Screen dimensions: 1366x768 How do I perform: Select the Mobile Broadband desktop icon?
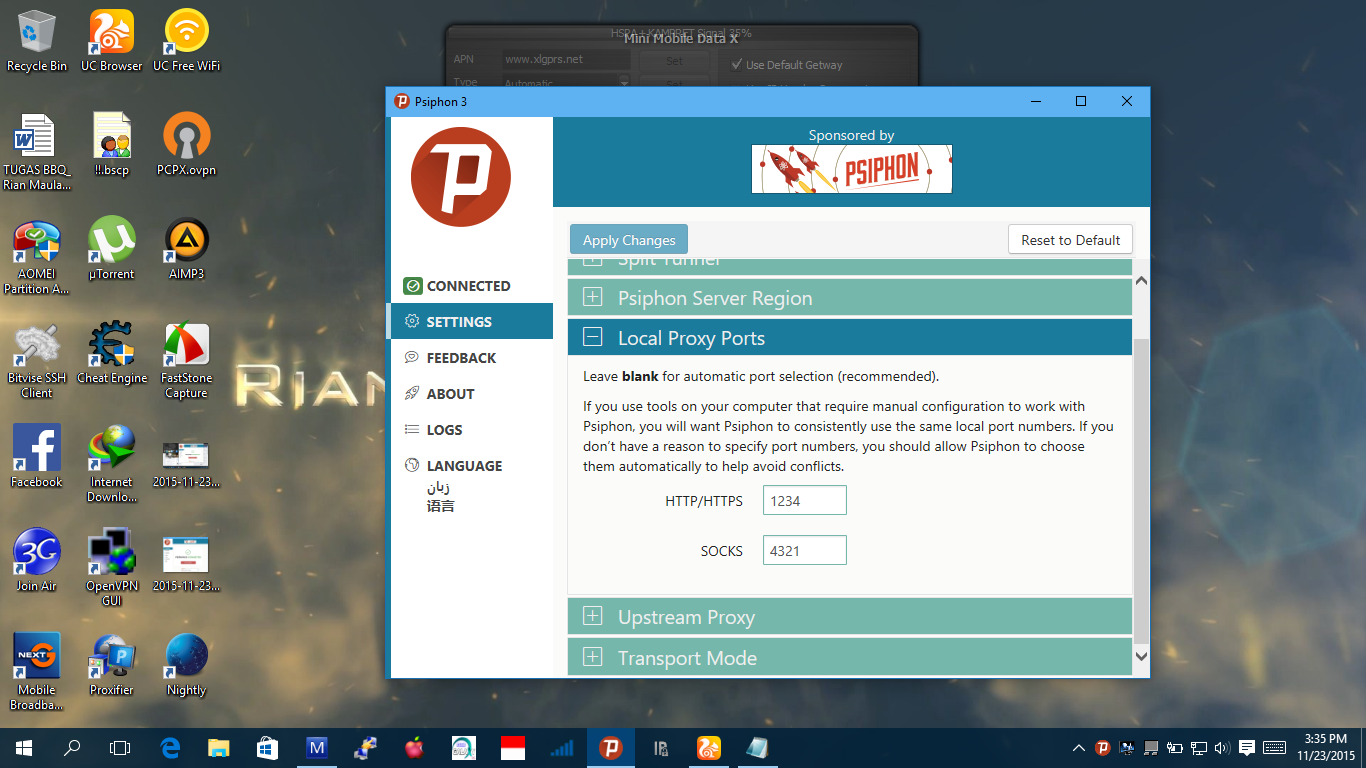tap(37, 673)
